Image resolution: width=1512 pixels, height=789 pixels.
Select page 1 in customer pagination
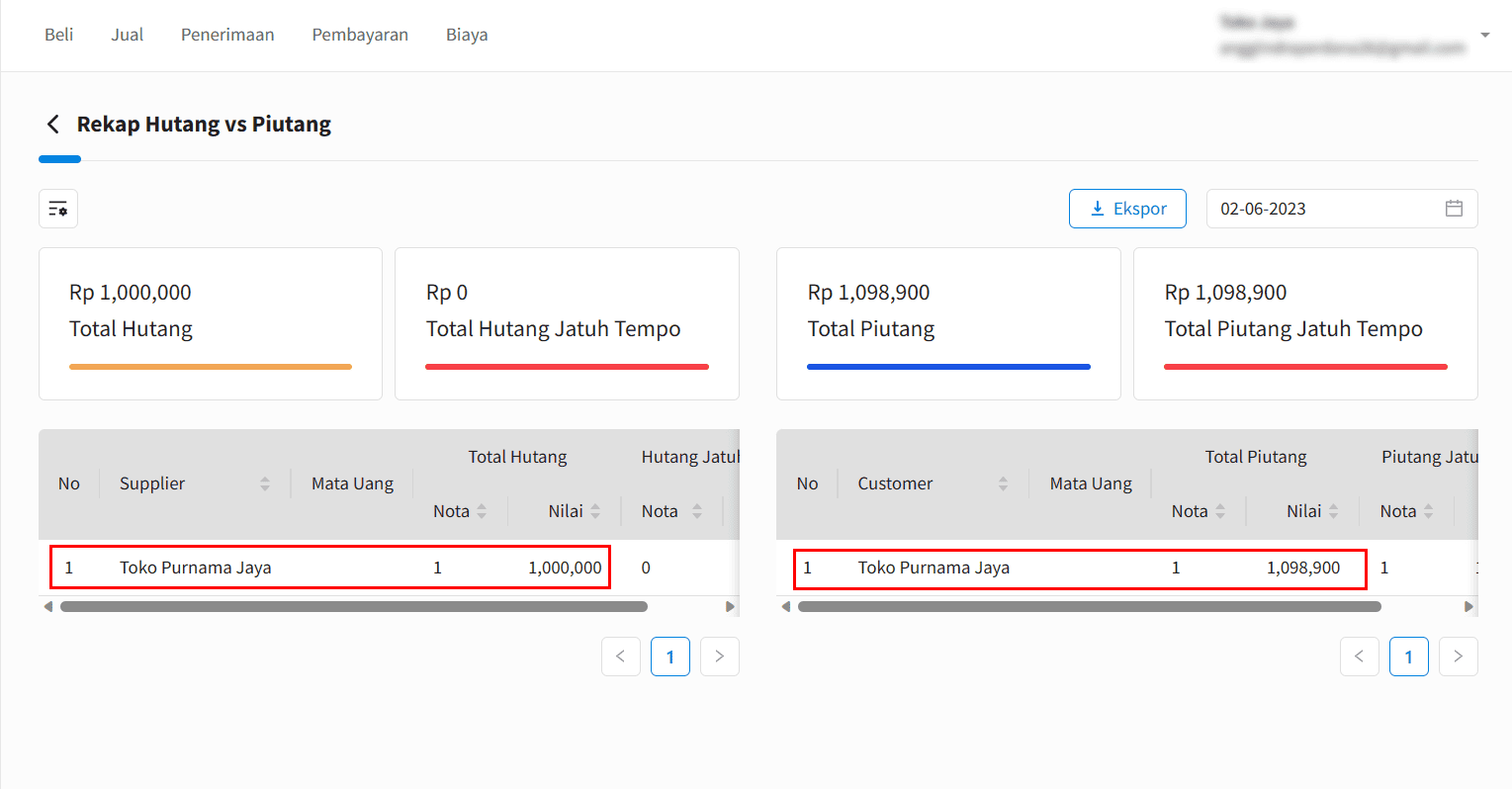click(1409, 657)
